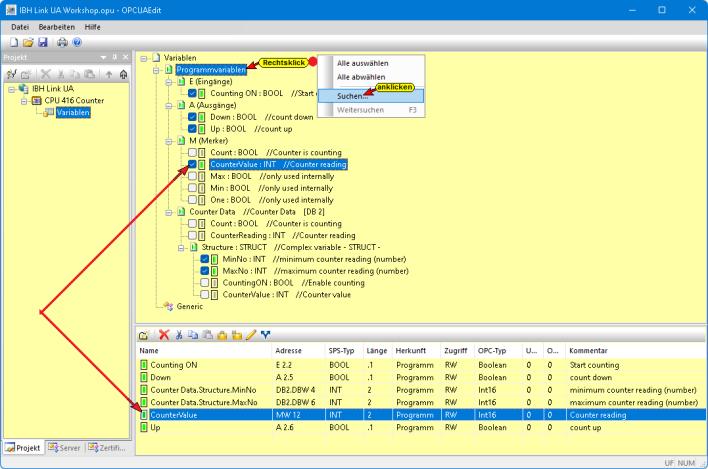The image size is (708, 469).
Task: Choose Alle auswählen in the context menu
Action: click(371, 63)
